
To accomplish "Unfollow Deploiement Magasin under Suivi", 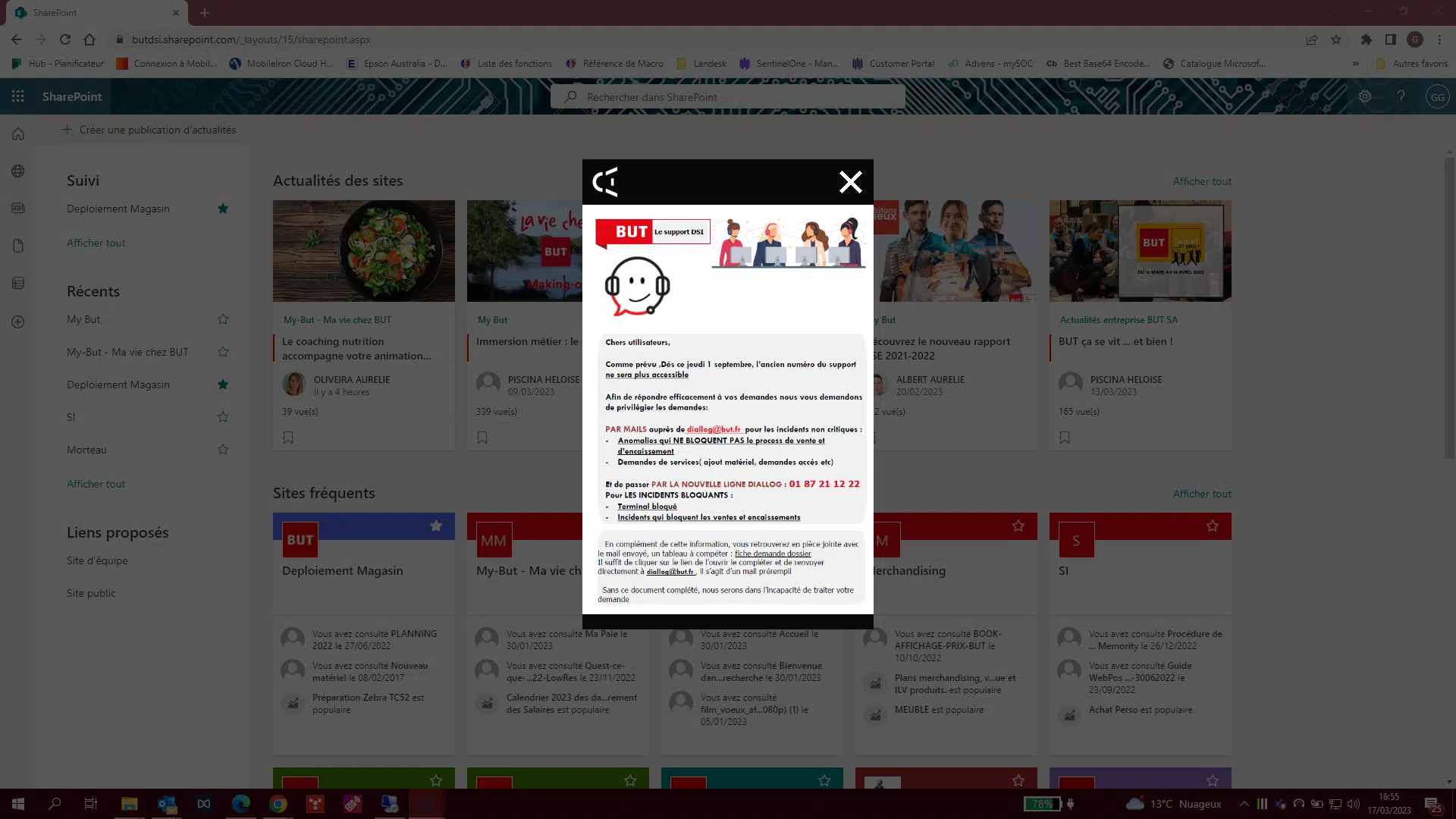I will (223, 209).
